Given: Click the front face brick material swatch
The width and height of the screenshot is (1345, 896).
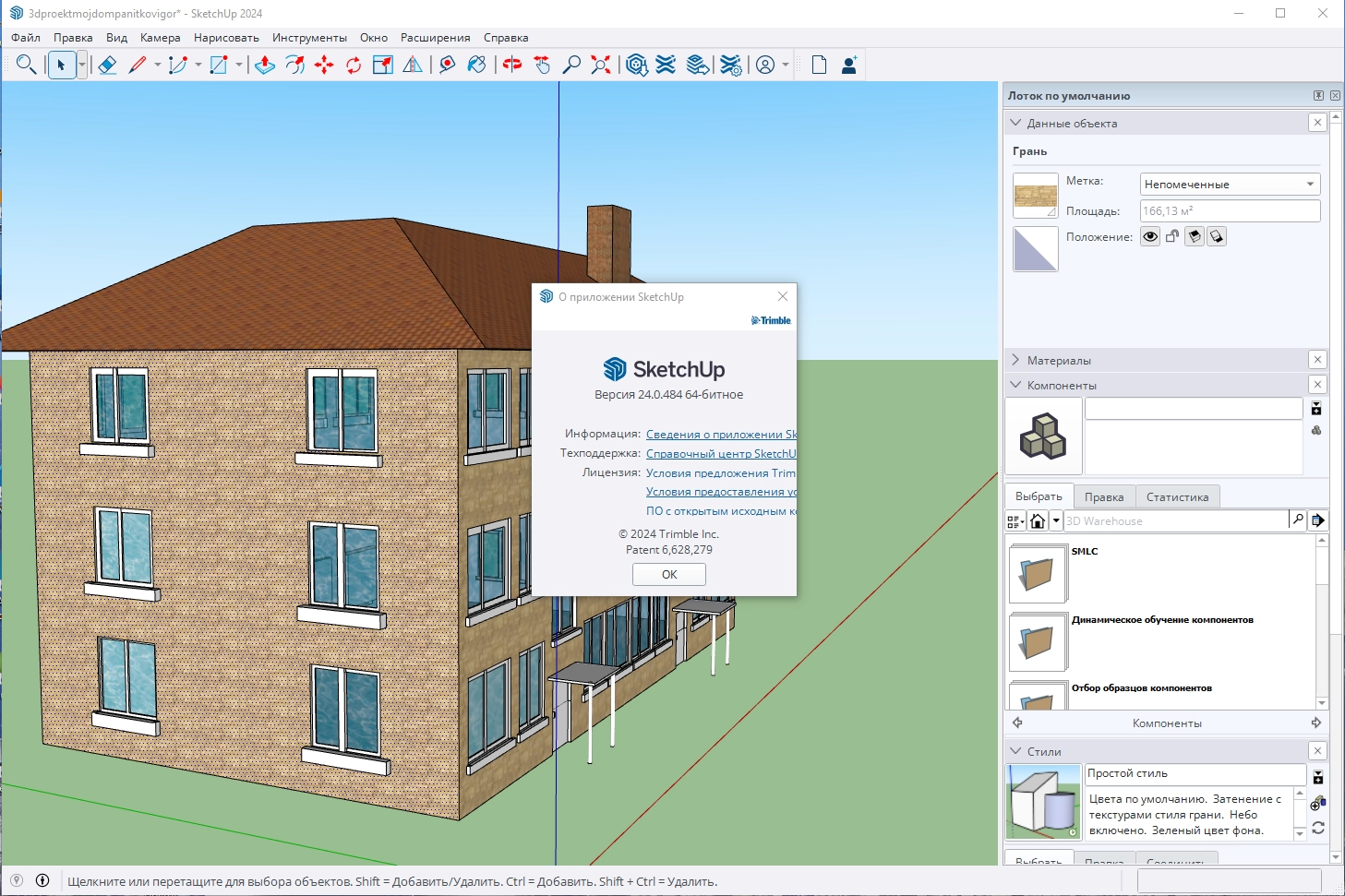Looking at the screenshot, I should pos(1035,196).
